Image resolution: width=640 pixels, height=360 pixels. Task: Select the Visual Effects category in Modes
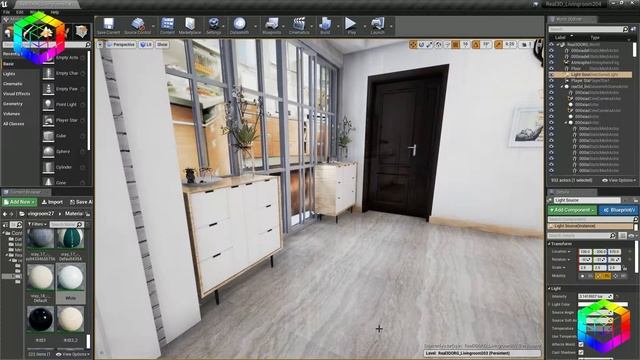click(16, 94)
